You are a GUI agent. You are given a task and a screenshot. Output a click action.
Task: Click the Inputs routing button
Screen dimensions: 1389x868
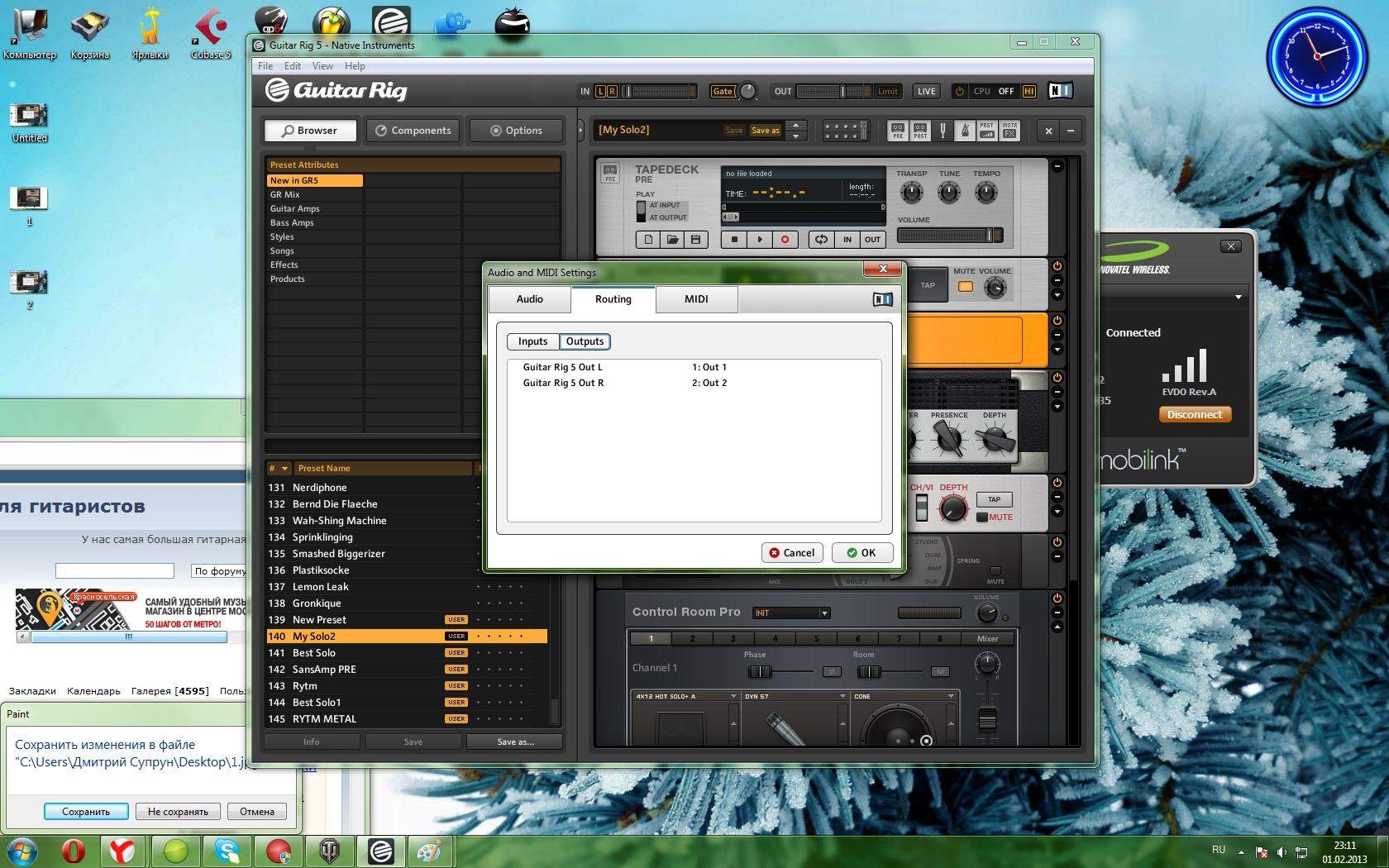click(x=532, y=341)
